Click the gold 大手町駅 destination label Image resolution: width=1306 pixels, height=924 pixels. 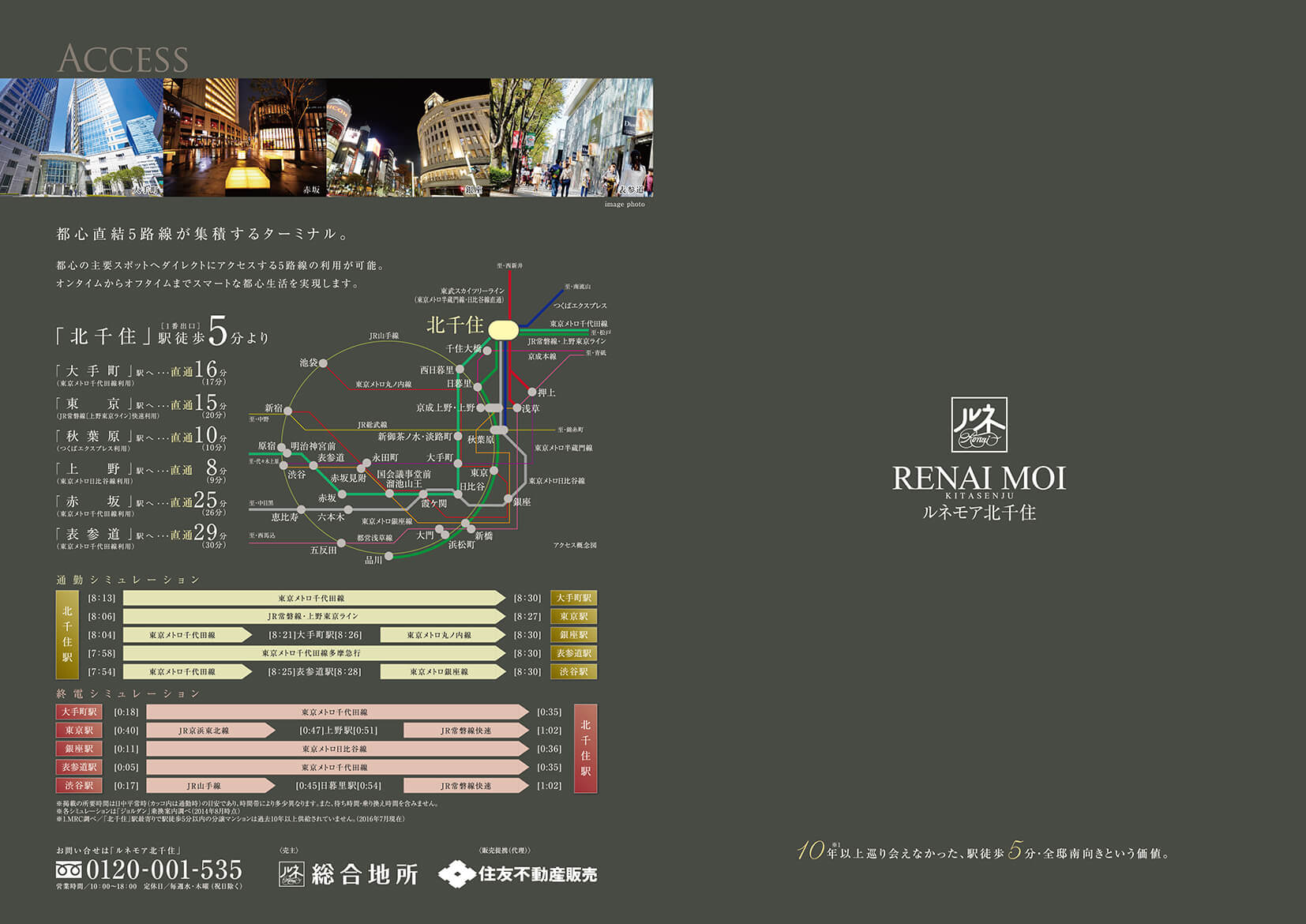tap(574, 598)
